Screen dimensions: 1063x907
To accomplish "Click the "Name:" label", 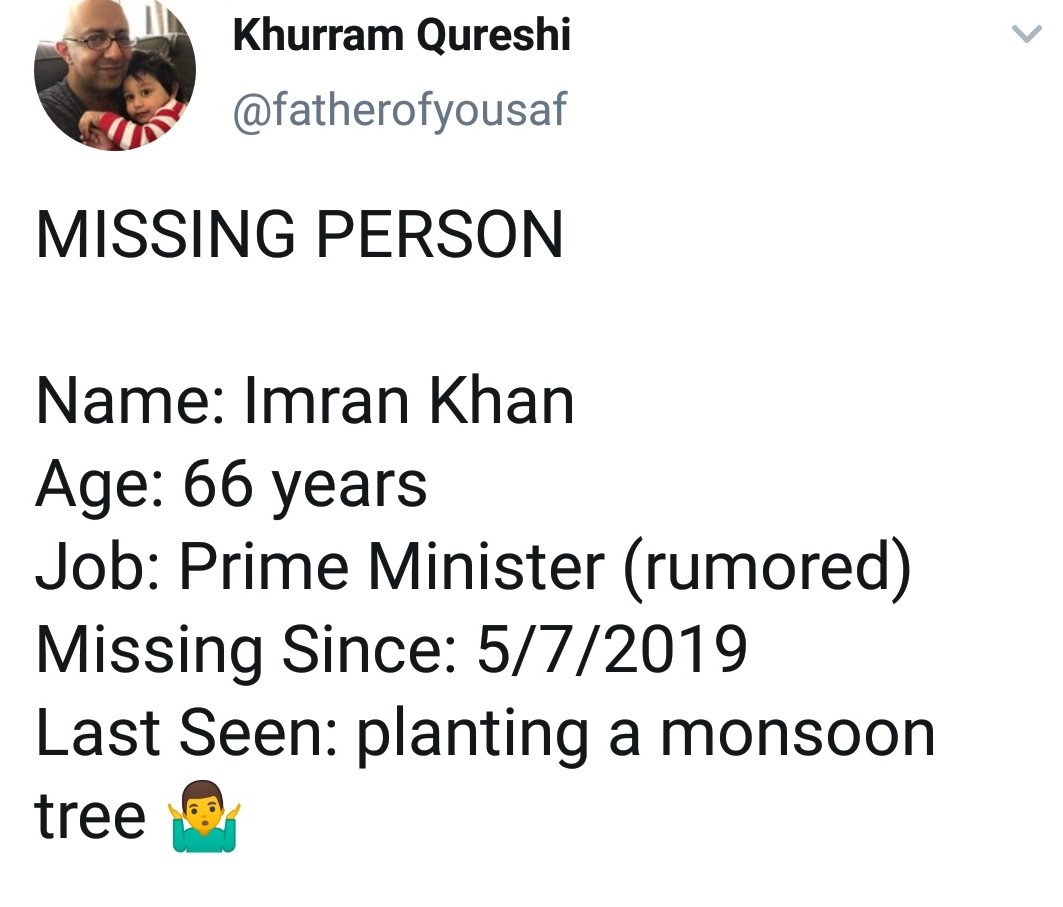I will click(x=129, y=400).
